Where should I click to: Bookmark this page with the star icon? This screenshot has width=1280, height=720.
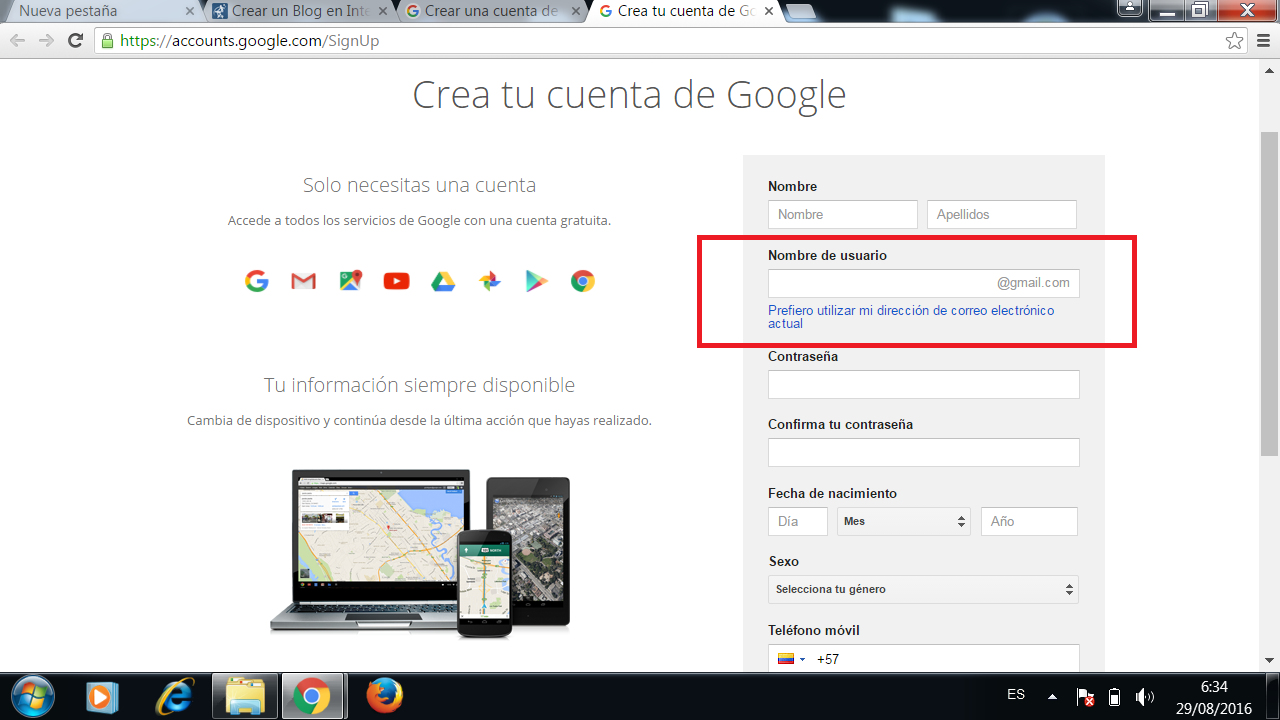tap(1235, 41)
